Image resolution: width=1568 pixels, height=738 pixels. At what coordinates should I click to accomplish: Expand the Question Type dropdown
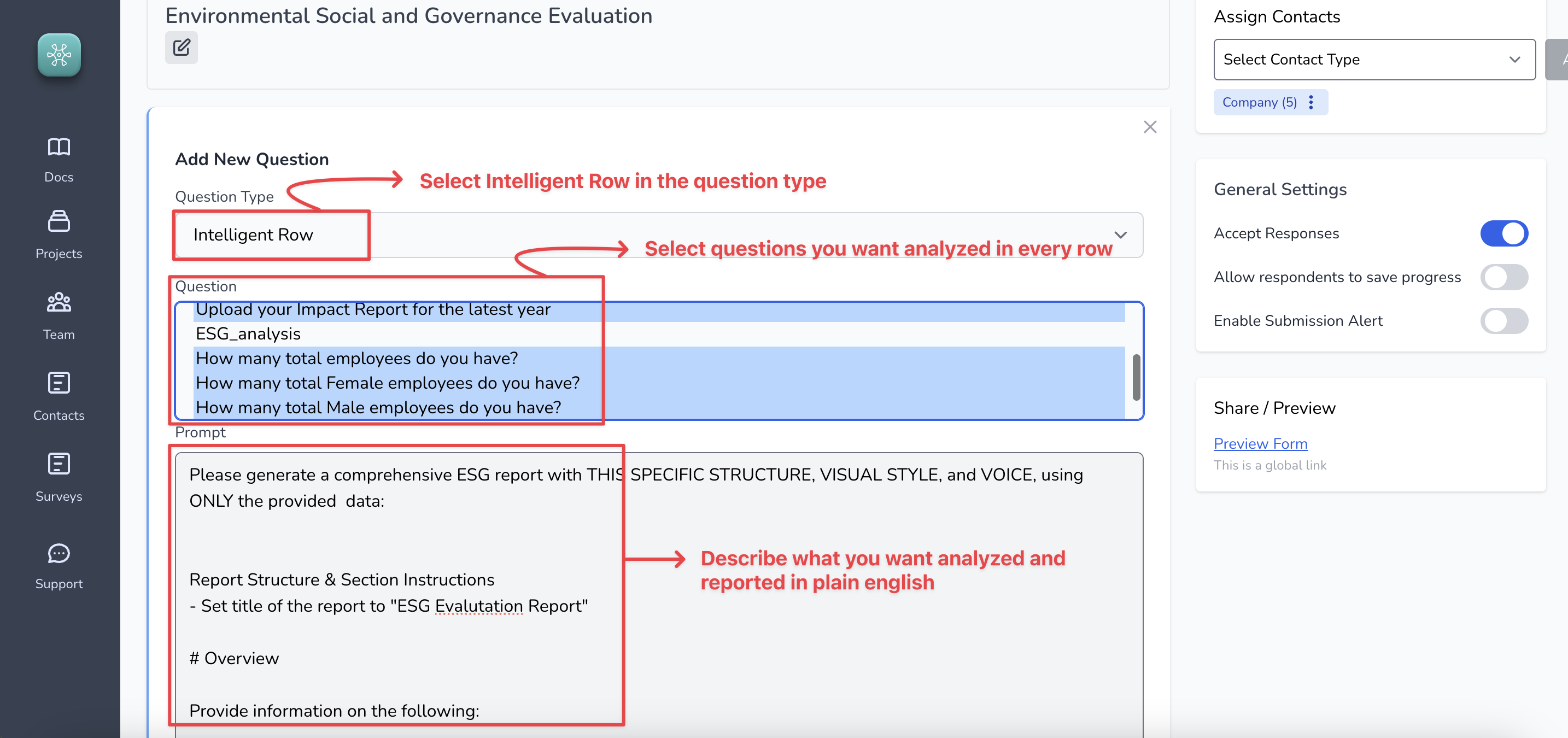point(1121,235)
